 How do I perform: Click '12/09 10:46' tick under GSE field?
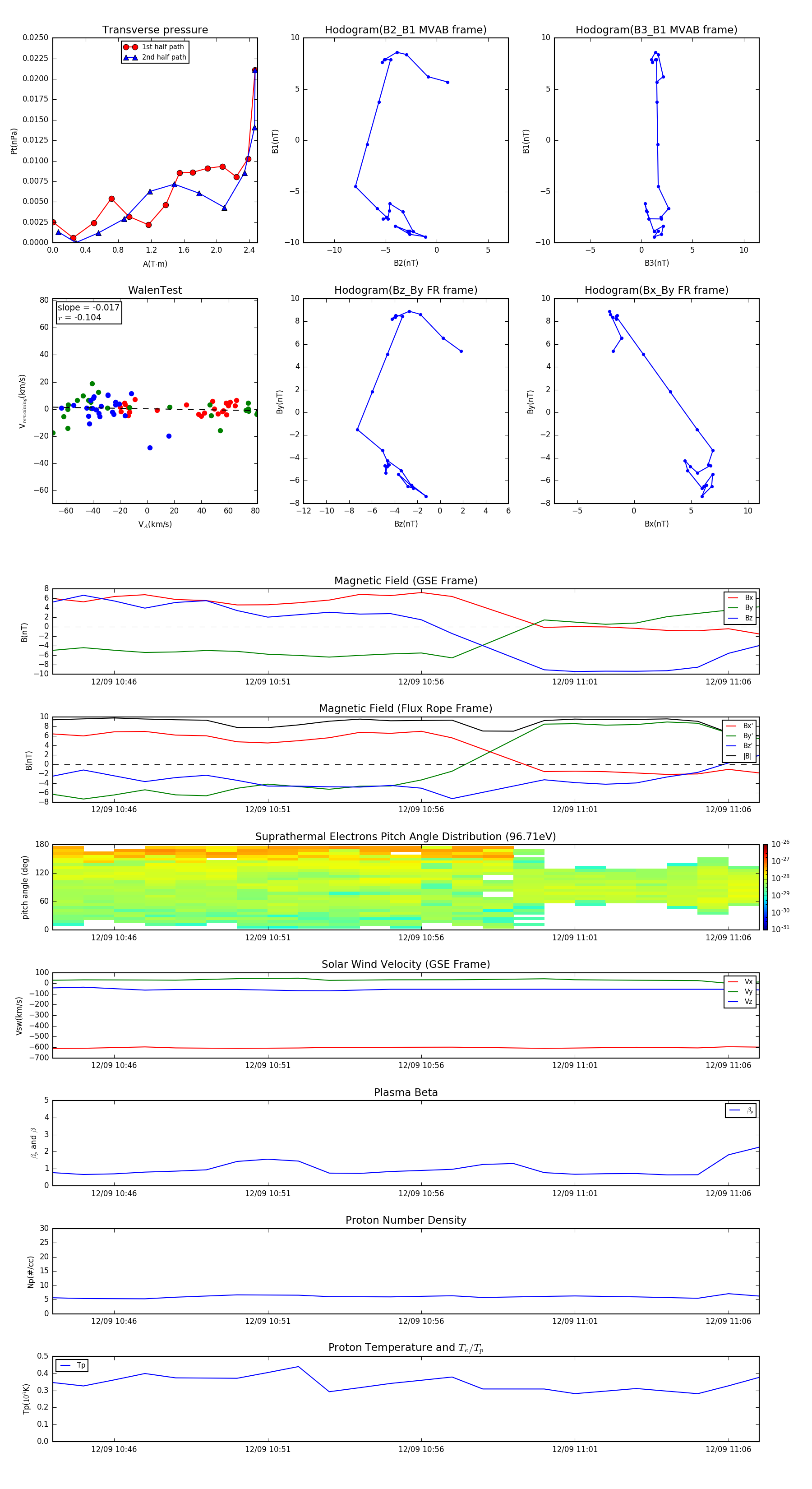(114, 682)
